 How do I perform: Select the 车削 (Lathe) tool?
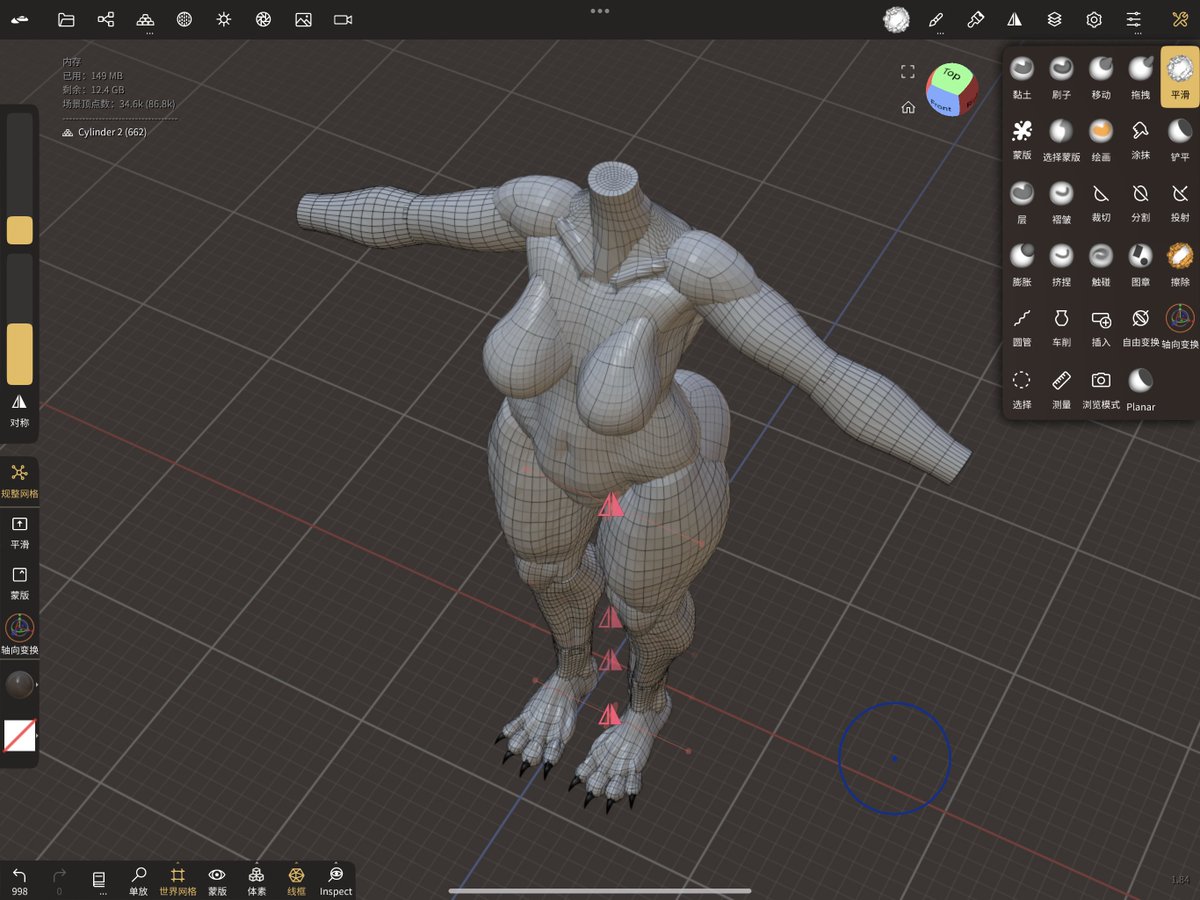pos(1061,326)
